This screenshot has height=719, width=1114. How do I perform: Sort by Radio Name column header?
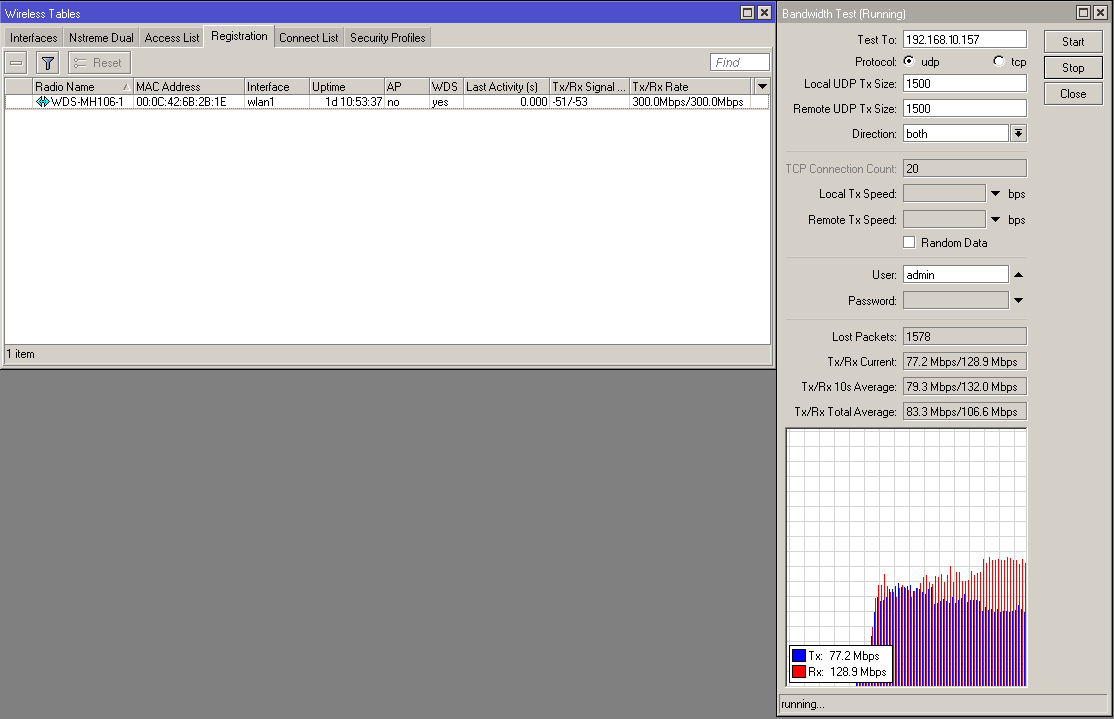coord(82,87)
